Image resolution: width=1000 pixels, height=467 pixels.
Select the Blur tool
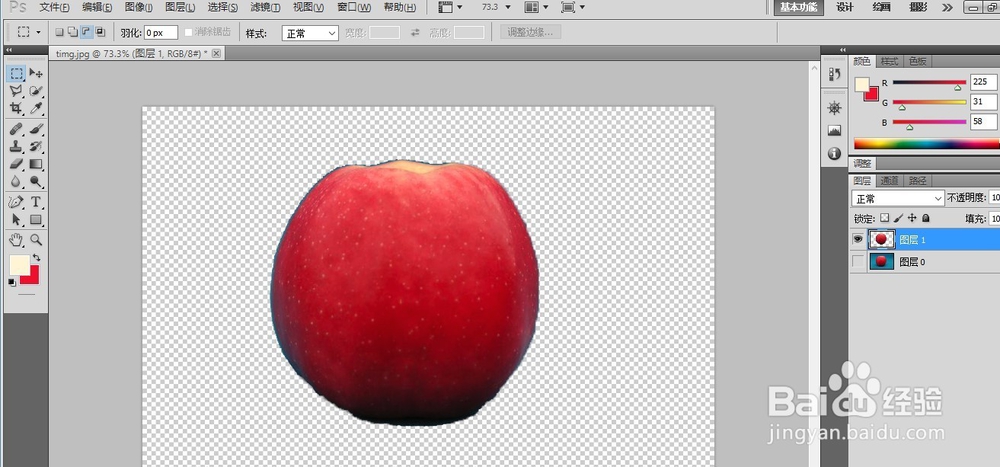coord(17,182)
